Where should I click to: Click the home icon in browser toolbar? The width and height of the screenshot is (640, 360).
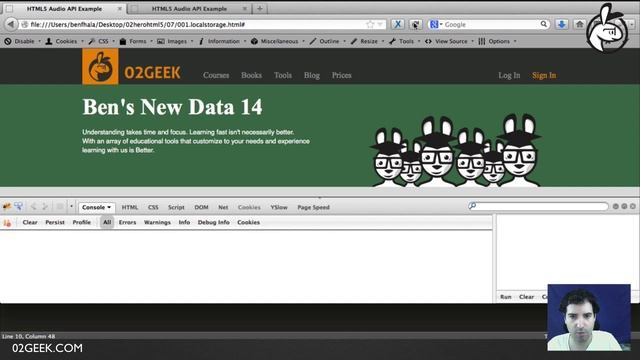click(580, 24)
